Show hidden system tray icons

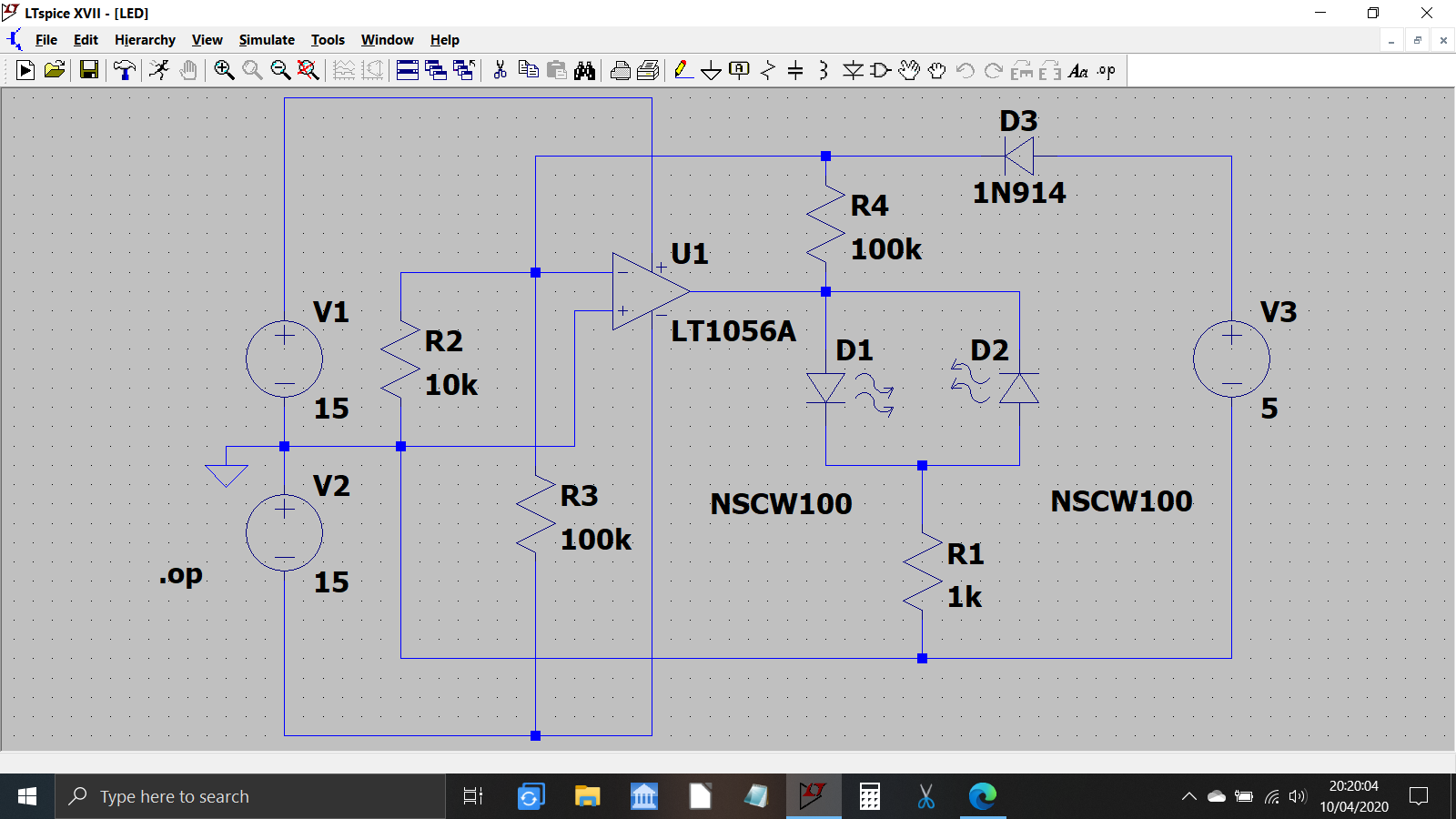click(x=1188, y=796)
